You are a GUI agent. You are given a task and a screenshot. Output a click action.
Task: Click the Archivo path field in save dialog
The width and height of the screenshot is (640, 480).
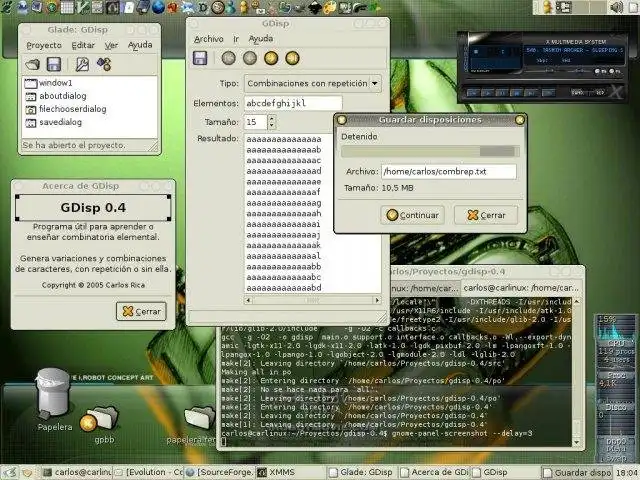point(449,171)
